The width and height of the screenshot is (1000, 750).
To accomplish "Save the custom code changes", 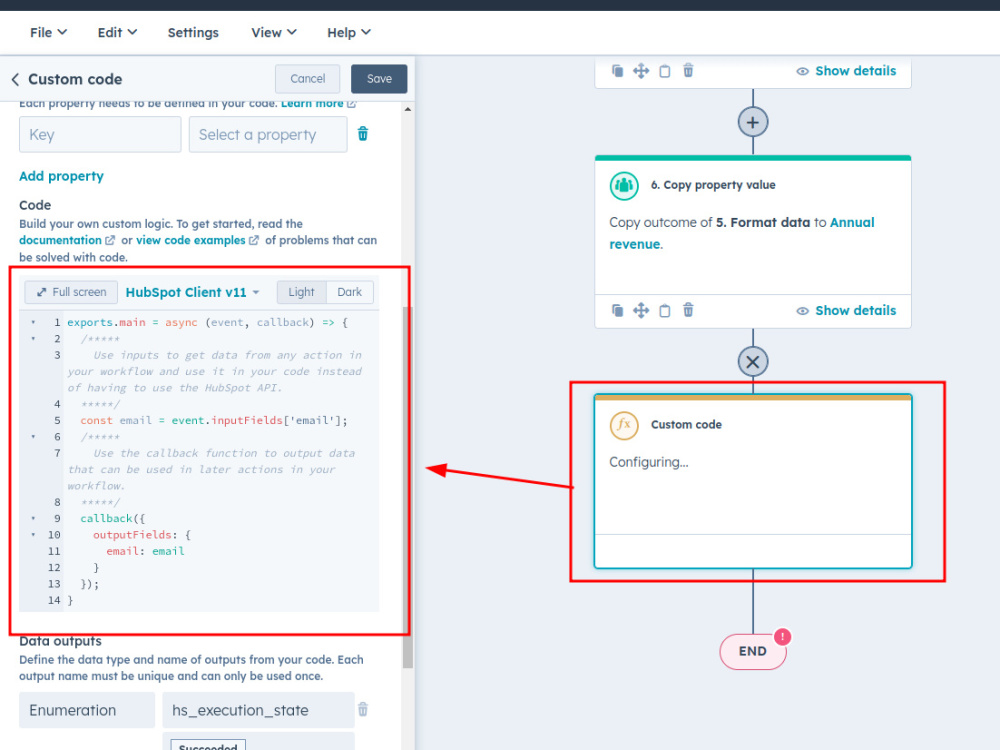I will (379, 78).
